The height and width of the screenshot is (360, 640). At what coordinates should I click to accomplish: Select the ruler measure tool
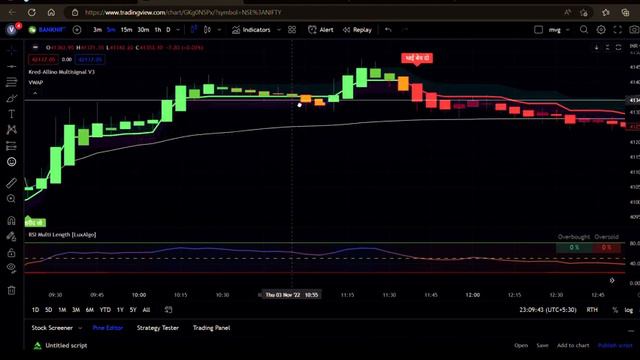11,182
